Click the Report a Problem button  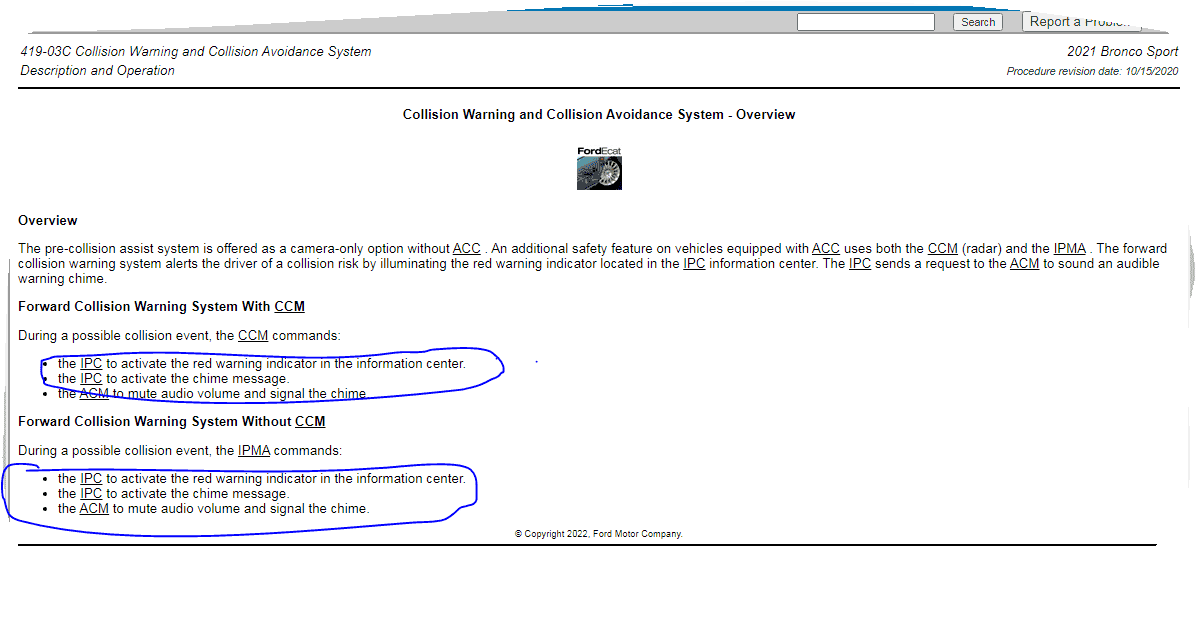pyautogui.click(x=1079, y=22)
